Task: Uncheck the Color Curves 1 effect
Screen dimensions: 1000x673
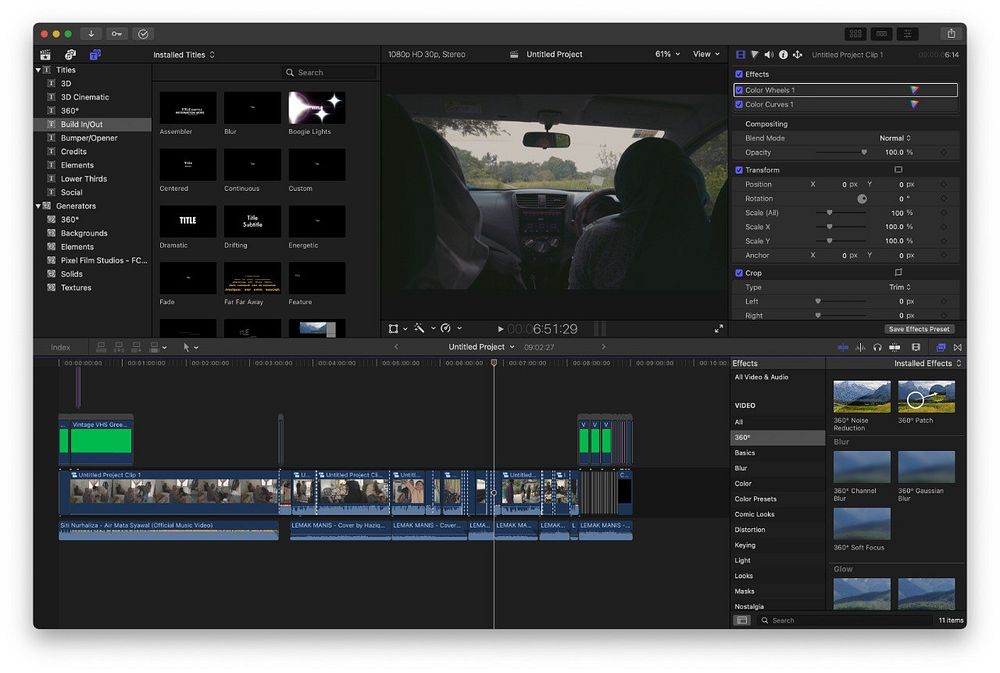Action: pos(739,104)
